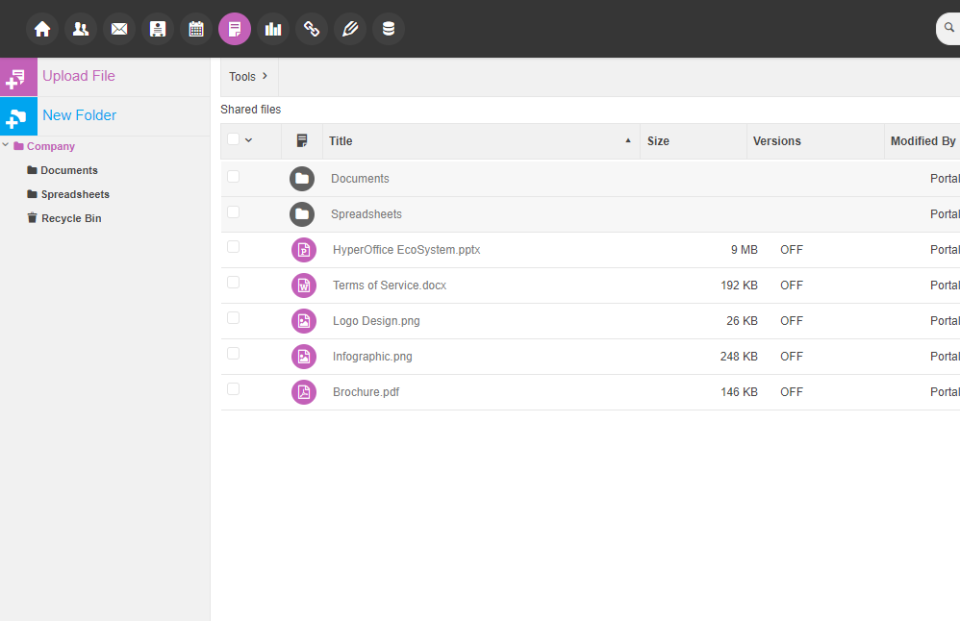Open the Links icon in the toolbar
The height and width of the screenshot is (621, 960).
(311, 28)
